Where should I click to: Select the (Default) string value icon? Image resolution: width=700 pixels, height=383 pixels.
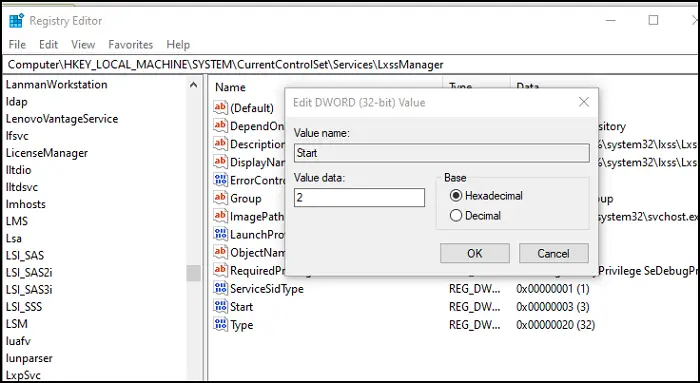220,107
